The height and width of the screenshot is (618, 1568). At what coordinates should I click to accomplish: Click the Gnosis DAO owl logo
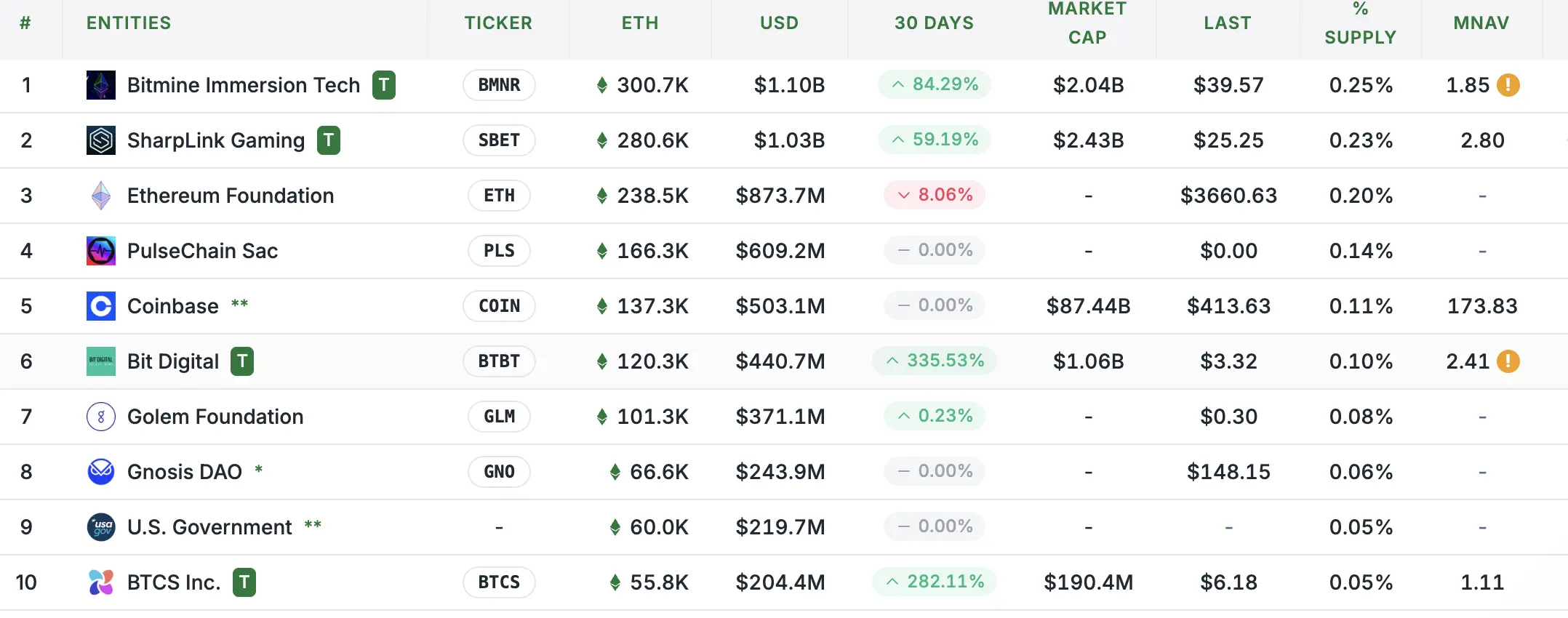pyautogui.click(x=100, y=472)
